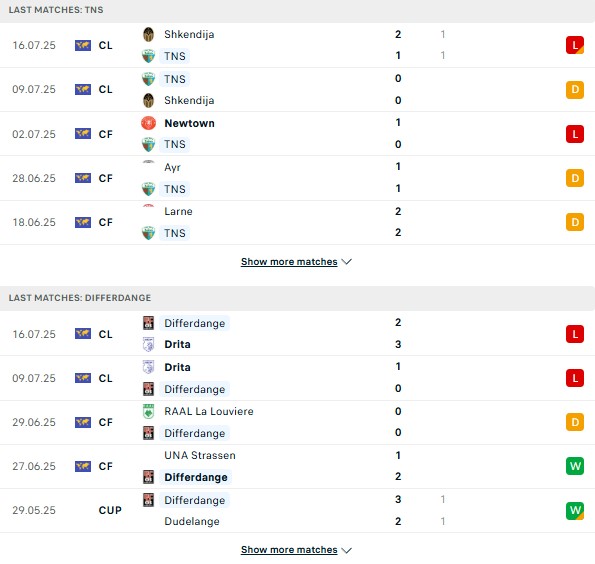Open Show more matches link under Differdange
Screen dimensions: 595x564
(289, 550)
